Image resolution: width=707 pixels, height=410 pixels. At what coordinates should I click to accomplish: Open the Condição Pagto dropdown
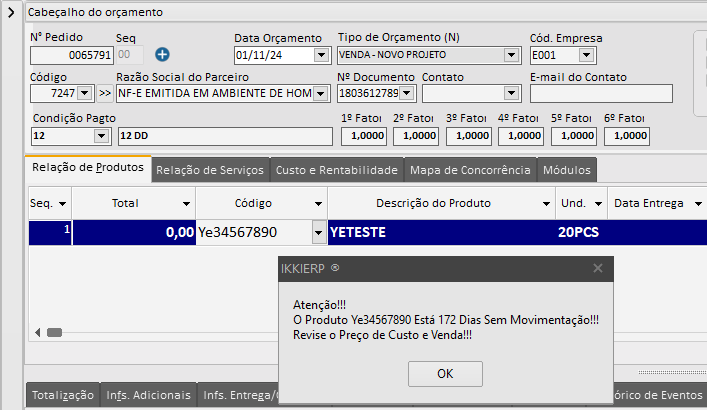tap(101, 136)
